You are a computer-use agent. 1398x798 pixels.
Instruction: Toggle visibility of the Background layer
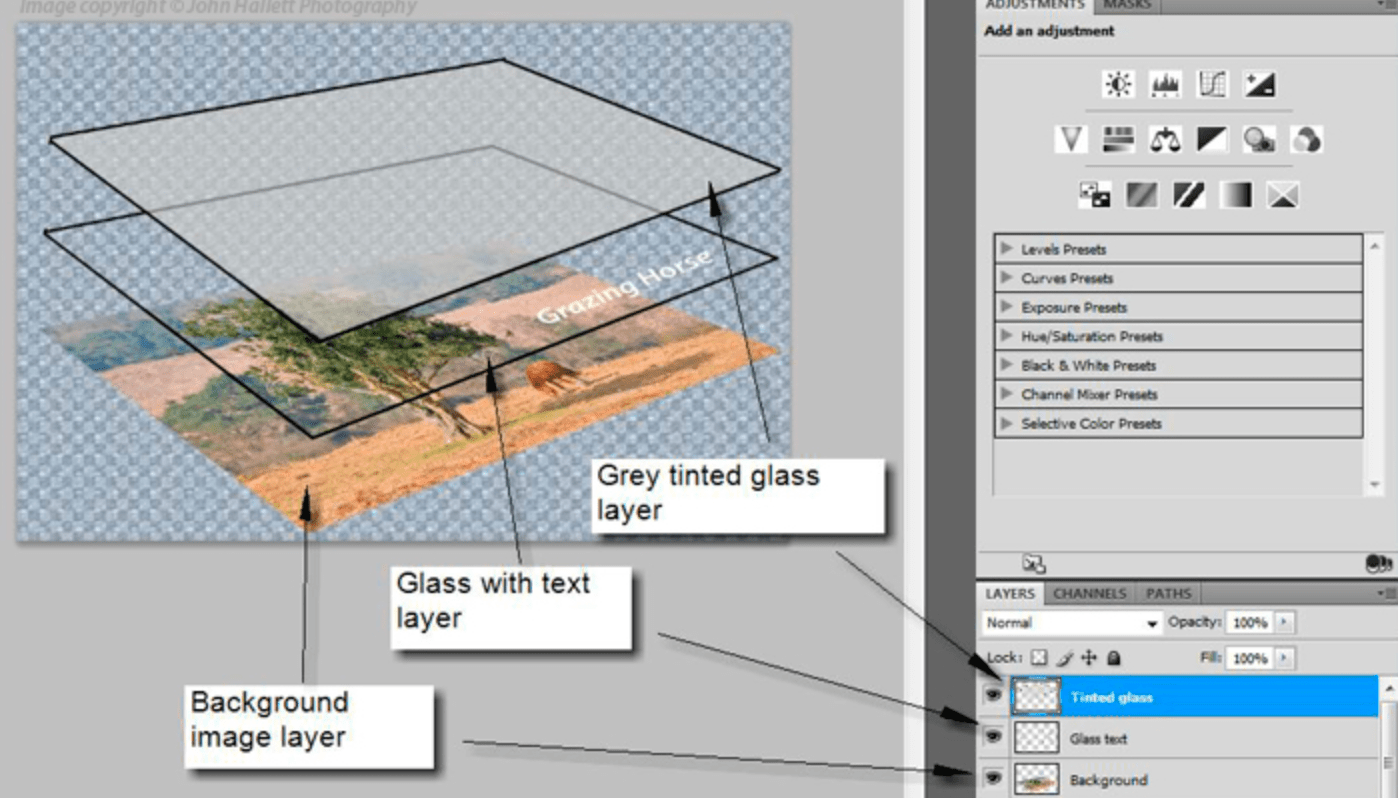(x=993, y=778)
